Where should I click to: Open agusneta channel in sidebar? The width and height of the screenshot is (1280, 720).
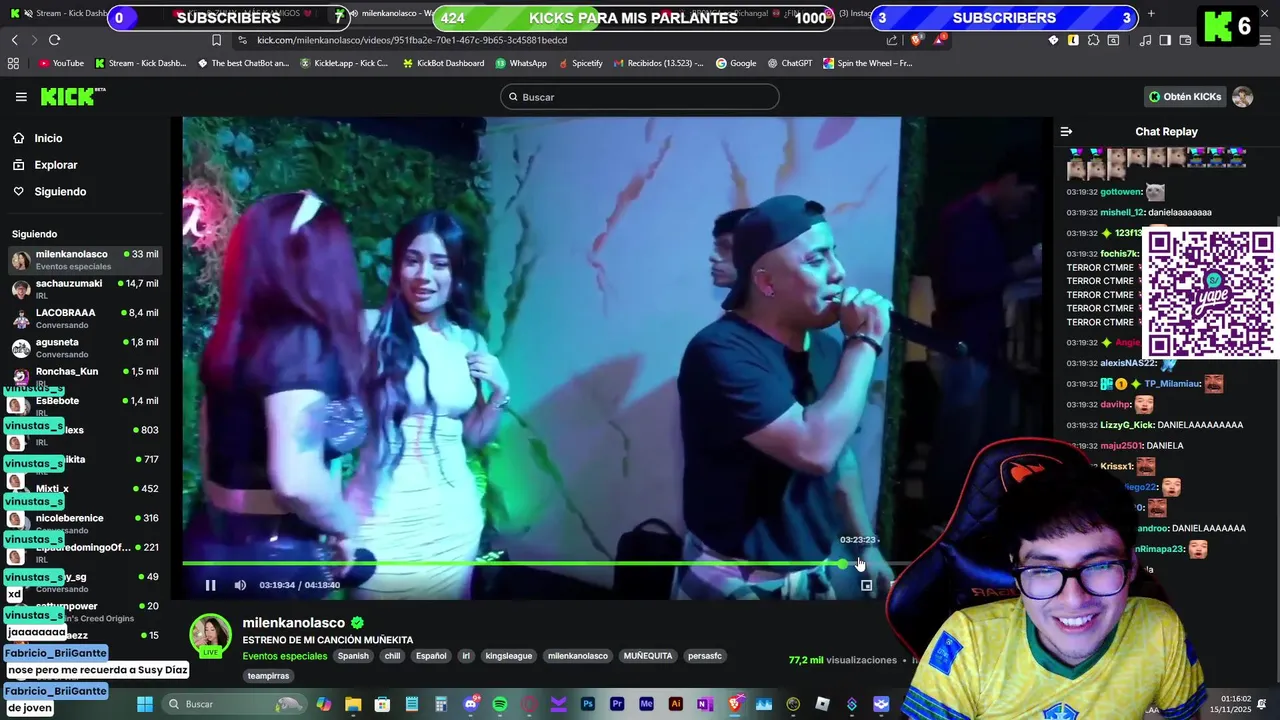[85, 347]
